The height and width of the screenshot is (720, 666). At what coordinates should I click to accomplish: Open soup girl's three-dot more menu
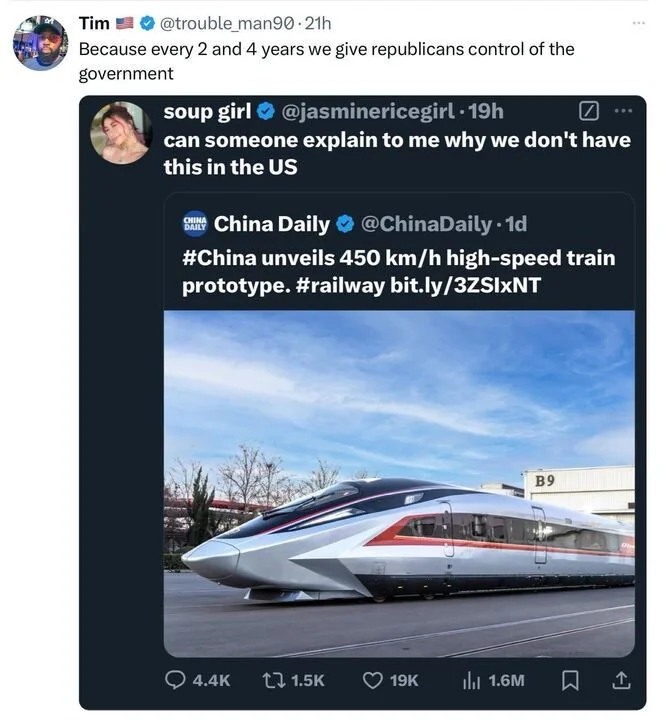[x=623, y=111]
